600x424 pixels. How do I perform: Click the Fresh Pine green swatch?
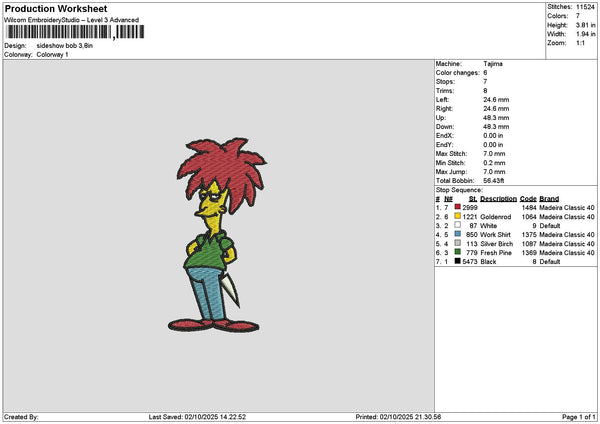pos(457,252)
